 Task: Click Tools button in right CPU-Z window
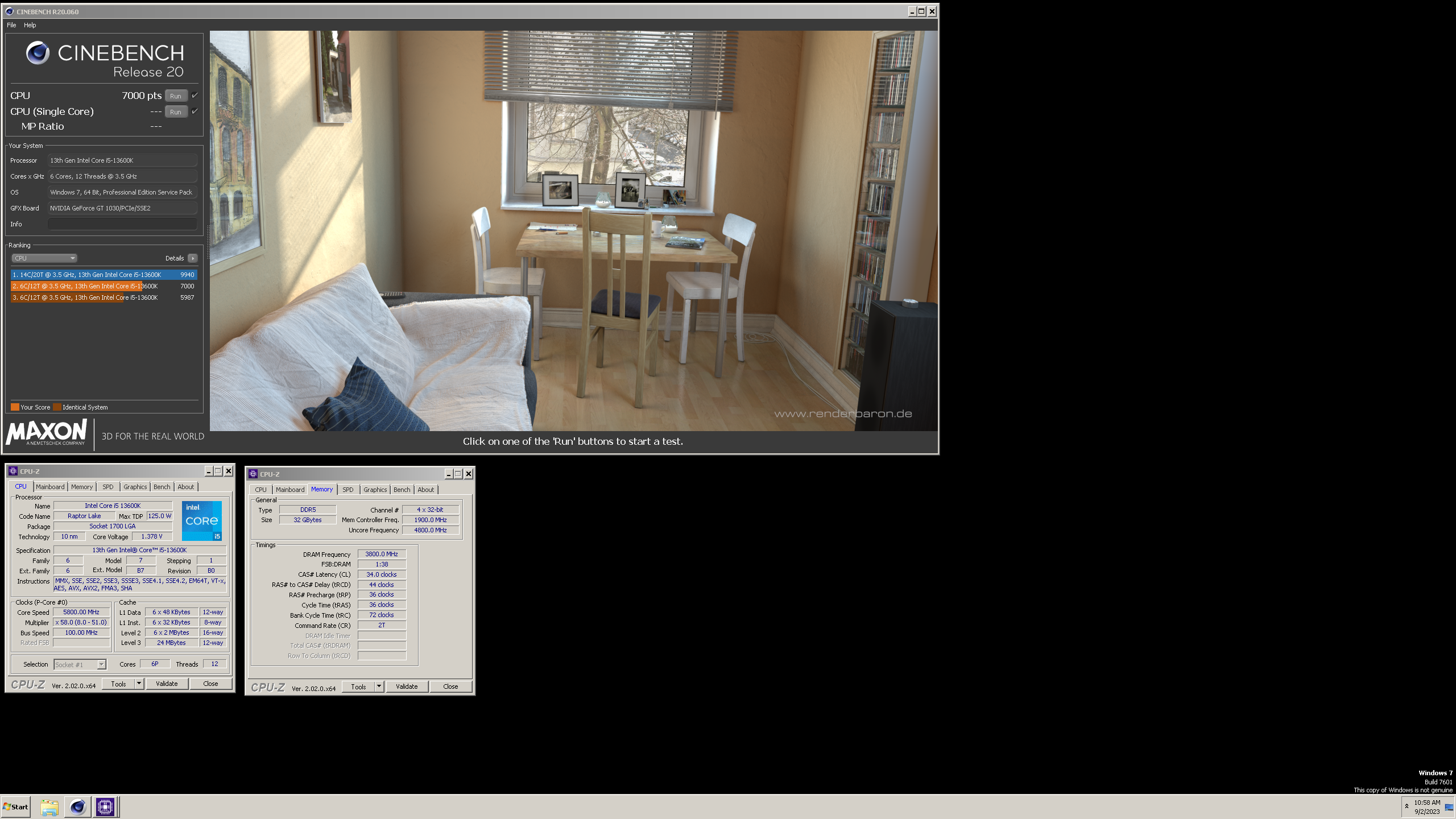pos(358,686)
